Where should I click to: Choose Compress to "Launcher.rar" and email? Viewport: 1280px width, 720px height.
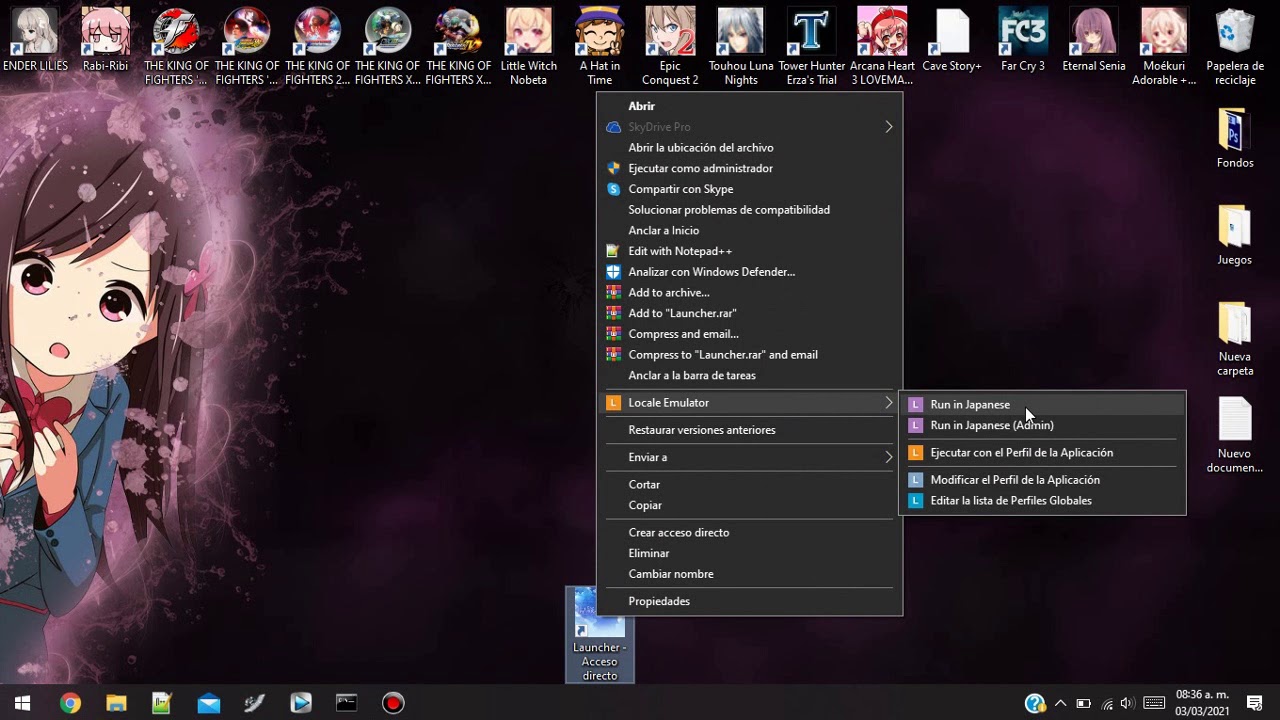pos(749,354)
